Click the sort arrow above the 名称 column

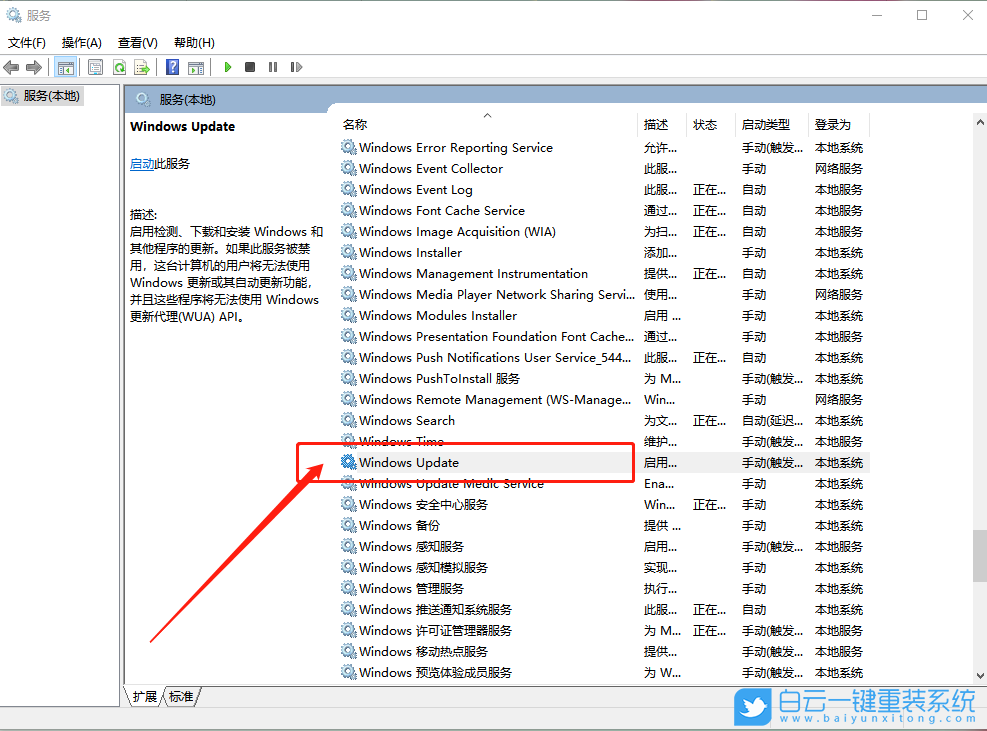click(487, 113)
